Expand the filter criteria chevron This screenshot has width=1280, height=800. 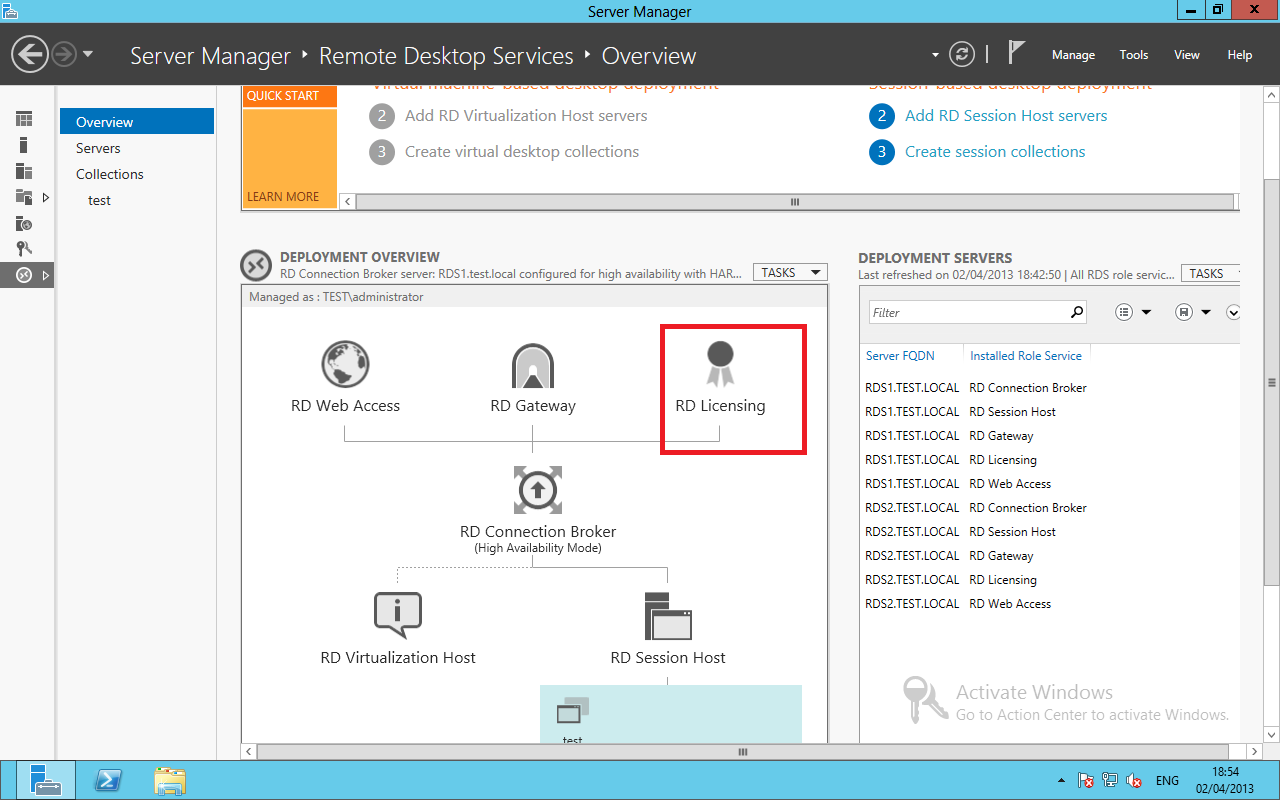(x=1233, y=312)
